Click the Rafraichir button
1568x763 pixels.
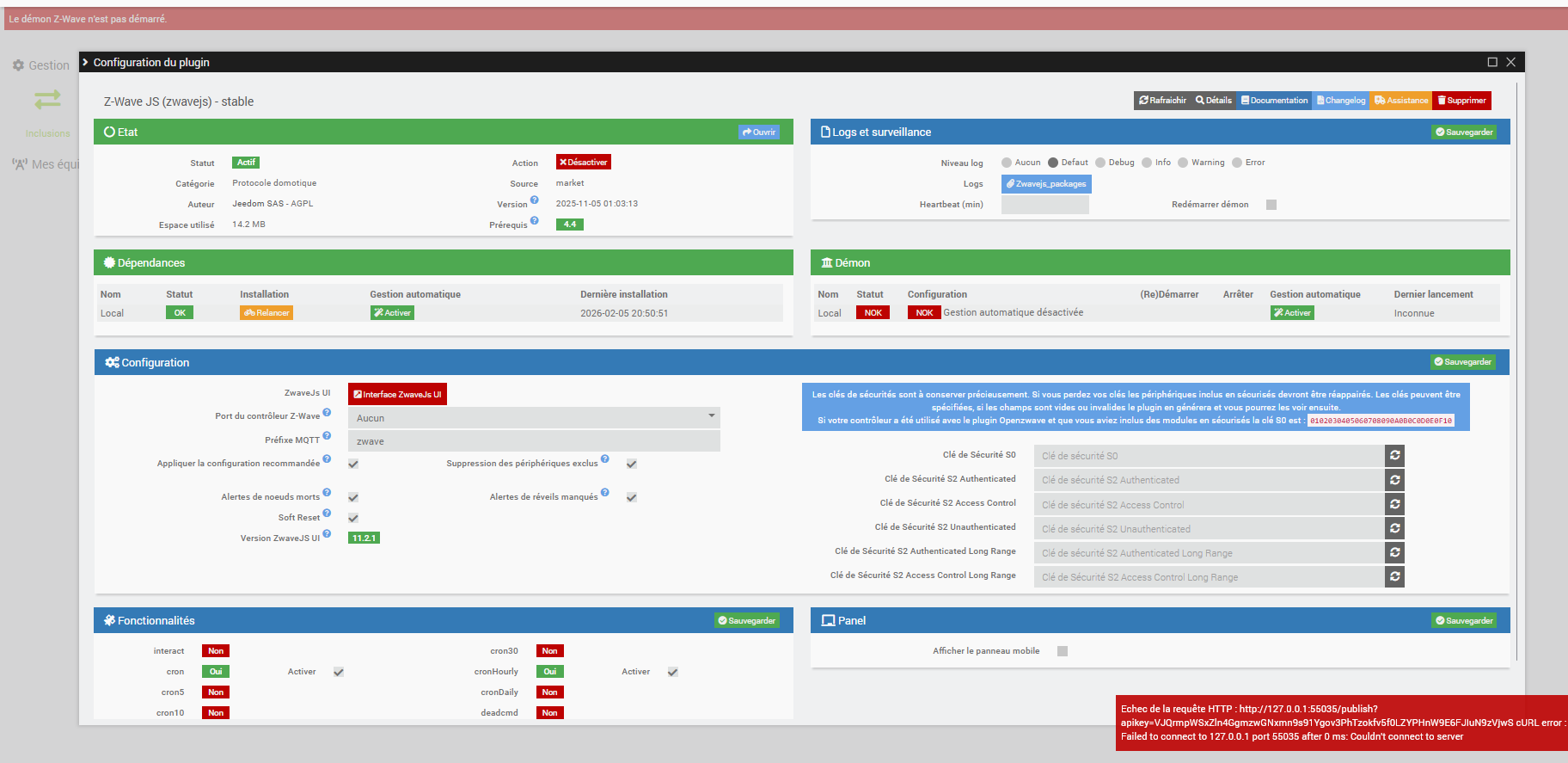1162,101
